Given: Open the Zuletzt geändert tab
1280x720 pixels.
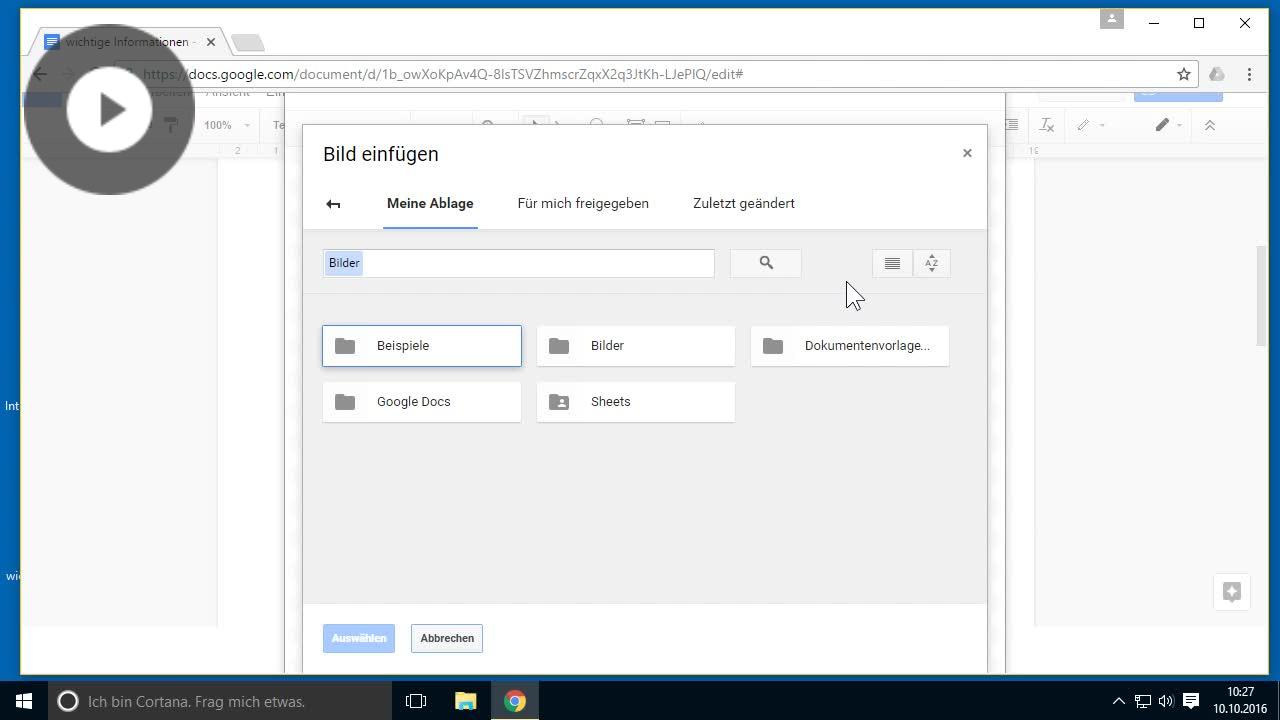Looking at the screenshot, I should click(x=743, y=203).
